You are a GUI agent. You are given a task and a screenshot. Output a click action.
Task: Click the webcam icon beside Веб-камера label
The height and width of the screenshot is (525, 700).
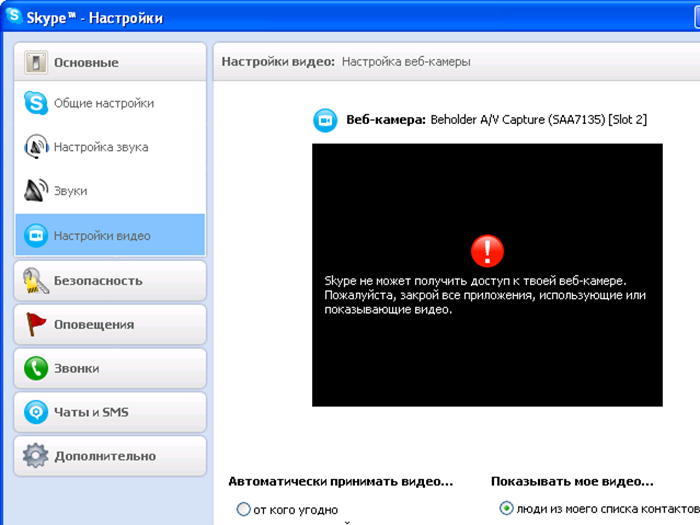[x=325, y=121]
